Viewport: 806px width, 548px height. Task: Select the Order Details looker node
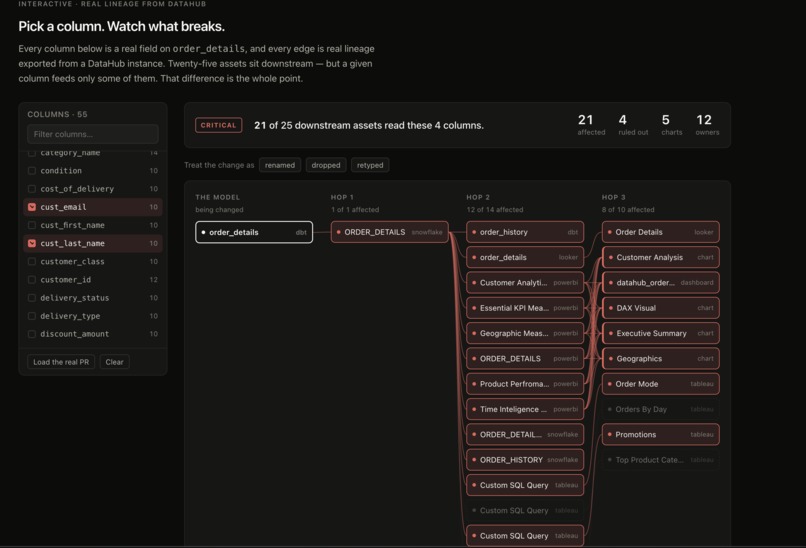[661, 232]
